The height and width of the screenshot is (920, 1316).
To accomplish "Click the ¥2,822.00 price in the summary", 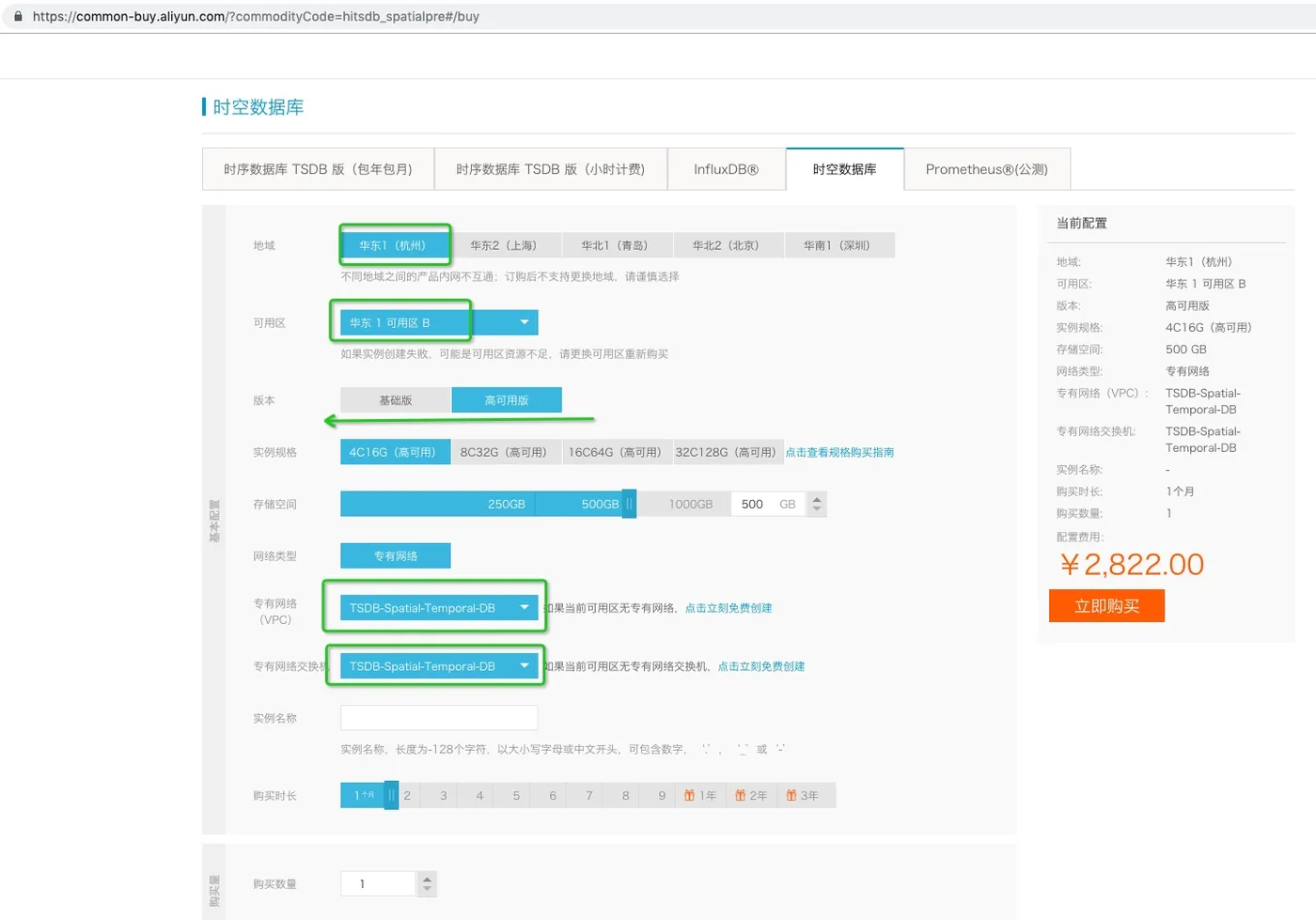I will click(1131, 564).
